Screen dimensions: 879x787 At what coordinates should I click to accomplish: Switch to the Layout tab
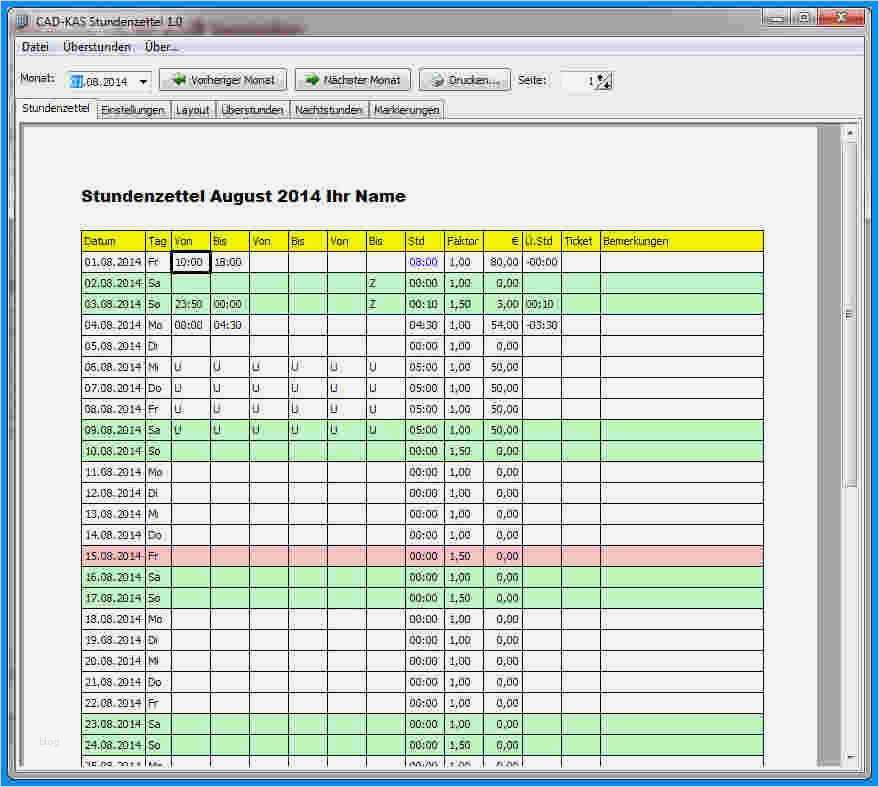tap(192, 110)
